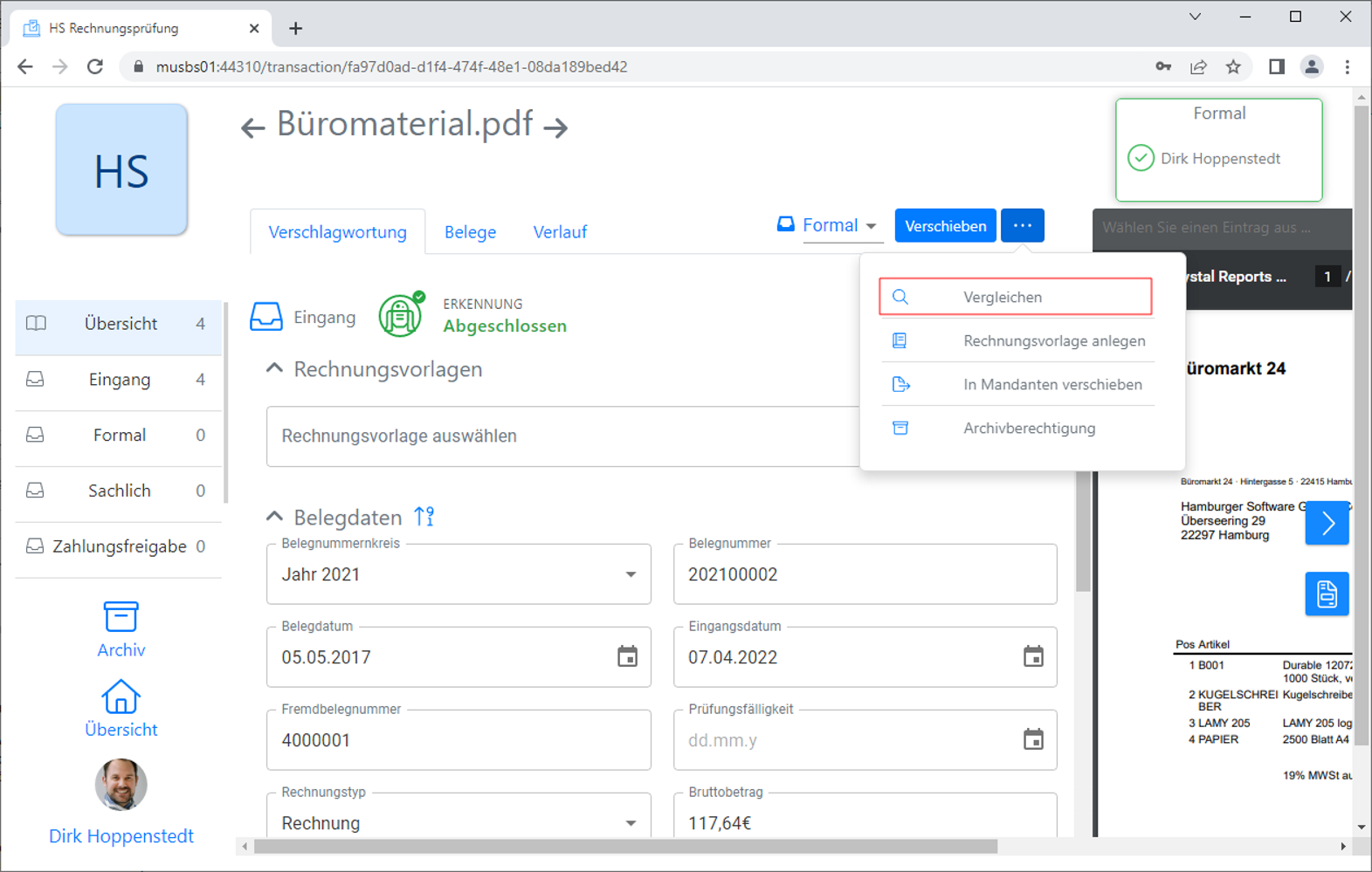The image size is (1372, 872).
Task: Open the Archiv icon in sidebar
Action: tap(121, 617)
